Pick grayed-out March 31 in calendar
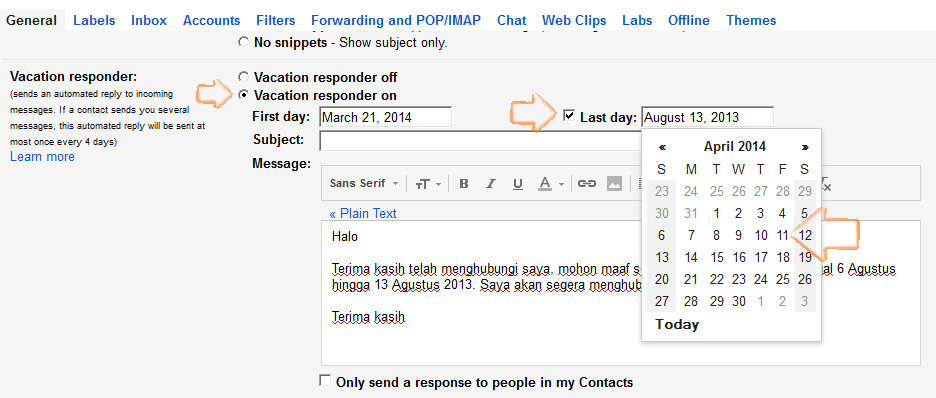This screenshot has width=936, height=398. [691, 214]
